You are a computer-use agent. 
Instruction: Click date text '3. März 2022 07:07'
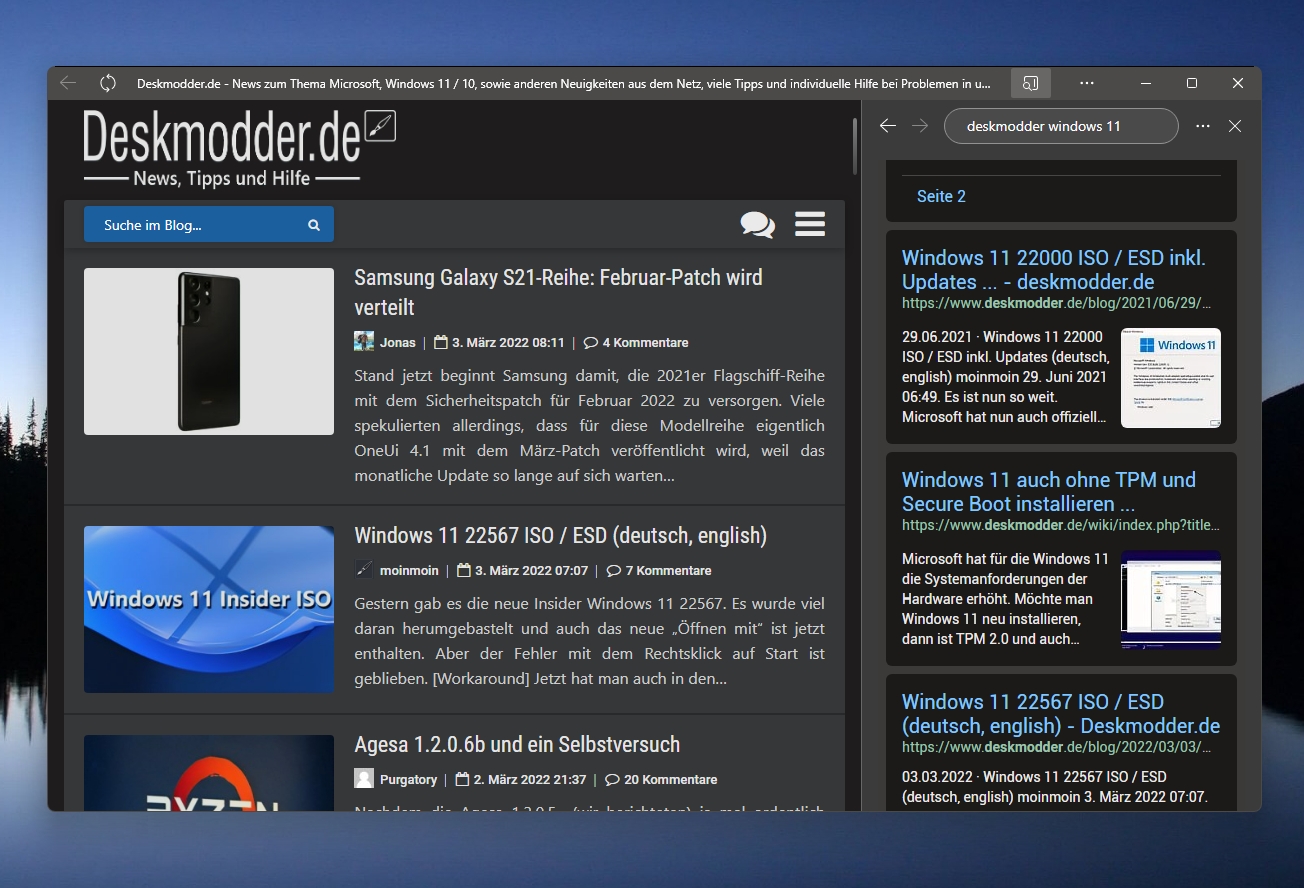pyautogui.click(x=531, y=570)
